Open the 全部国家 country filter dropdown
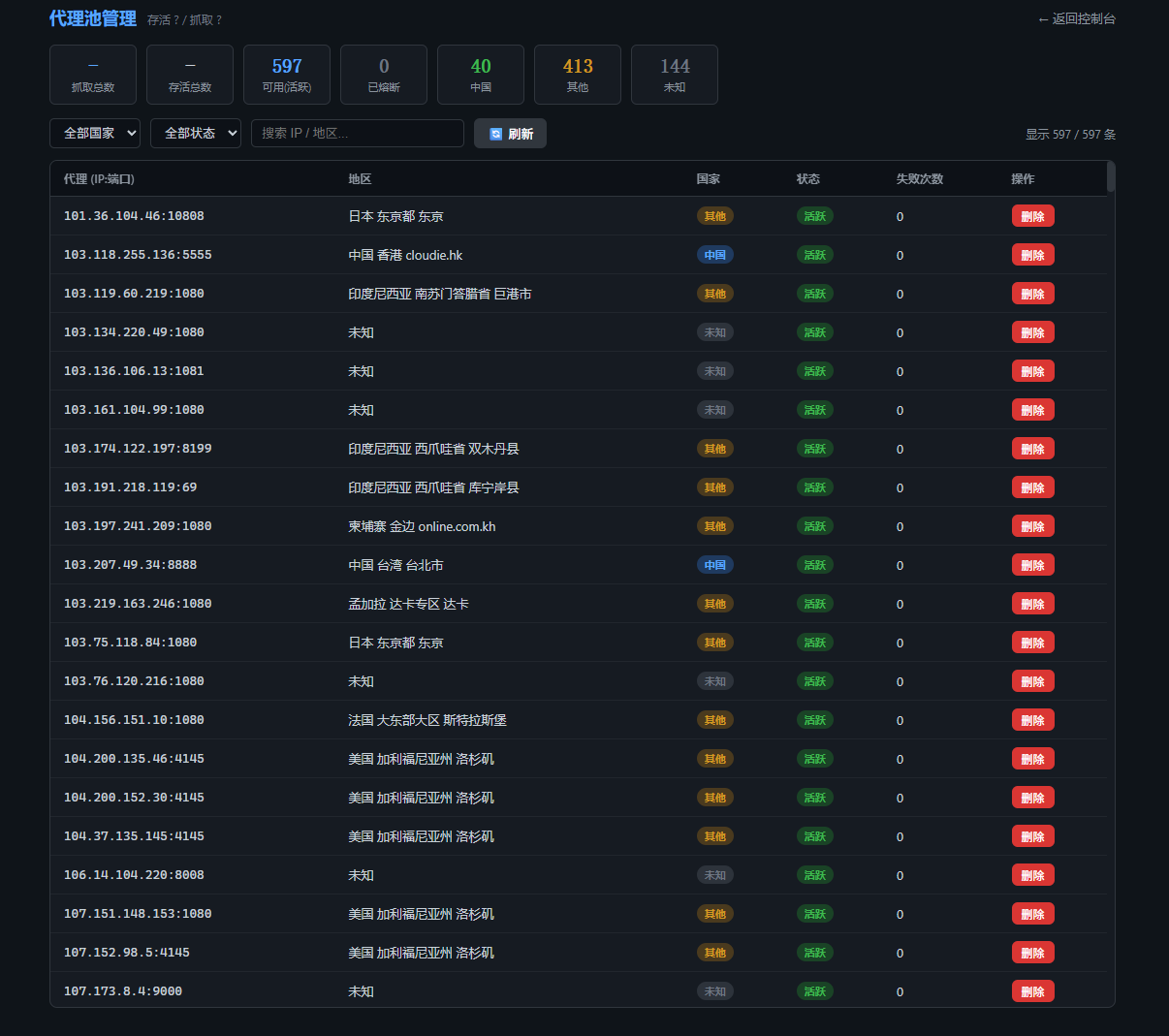 [x=95, y=133]
